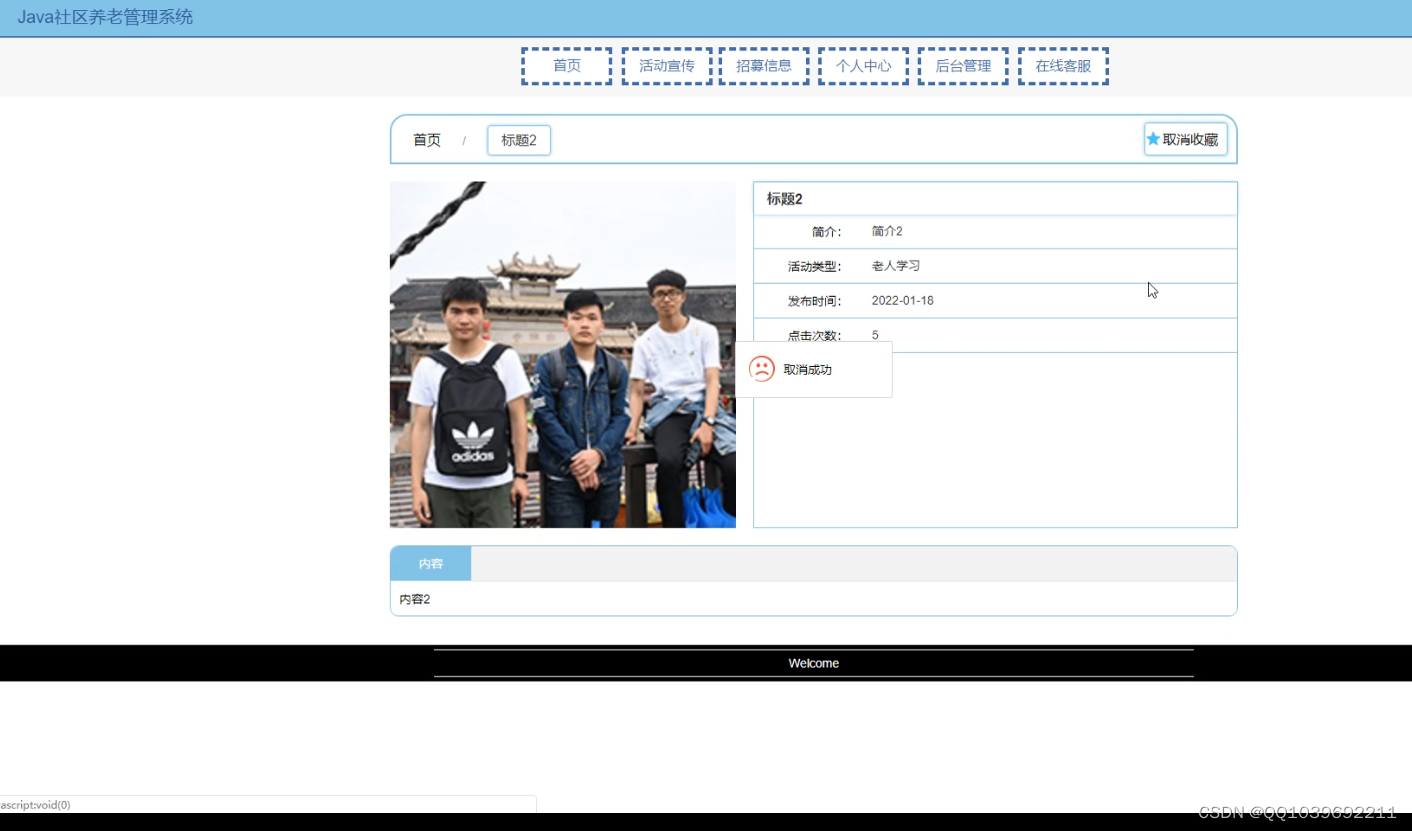Click the 取消收藏 favorite button
The width and height of the screenshot is (1412, 831).
(x=1185, y=139)
